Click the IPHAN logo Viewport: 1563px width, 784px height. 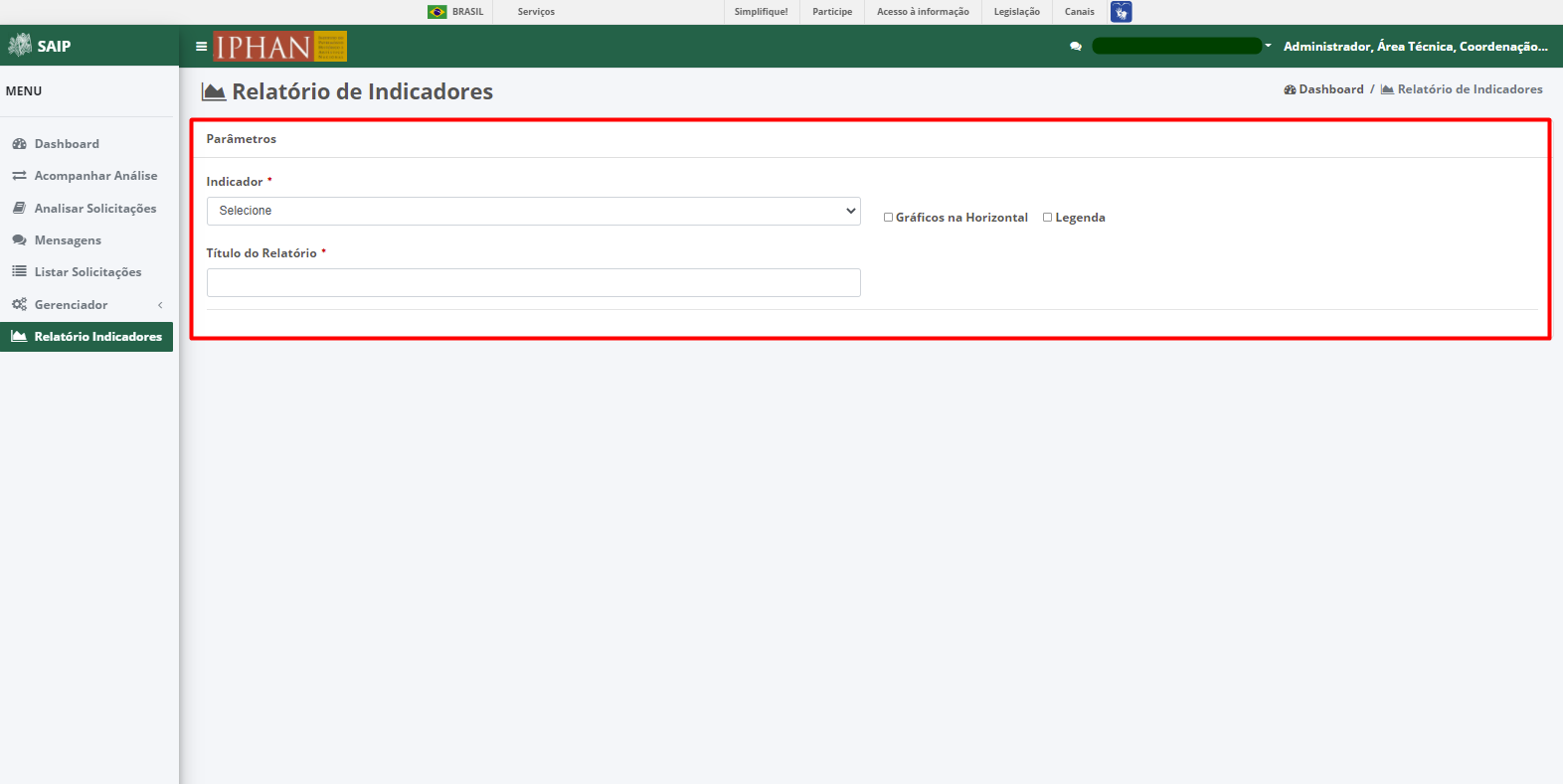click(x=280, y=46)
